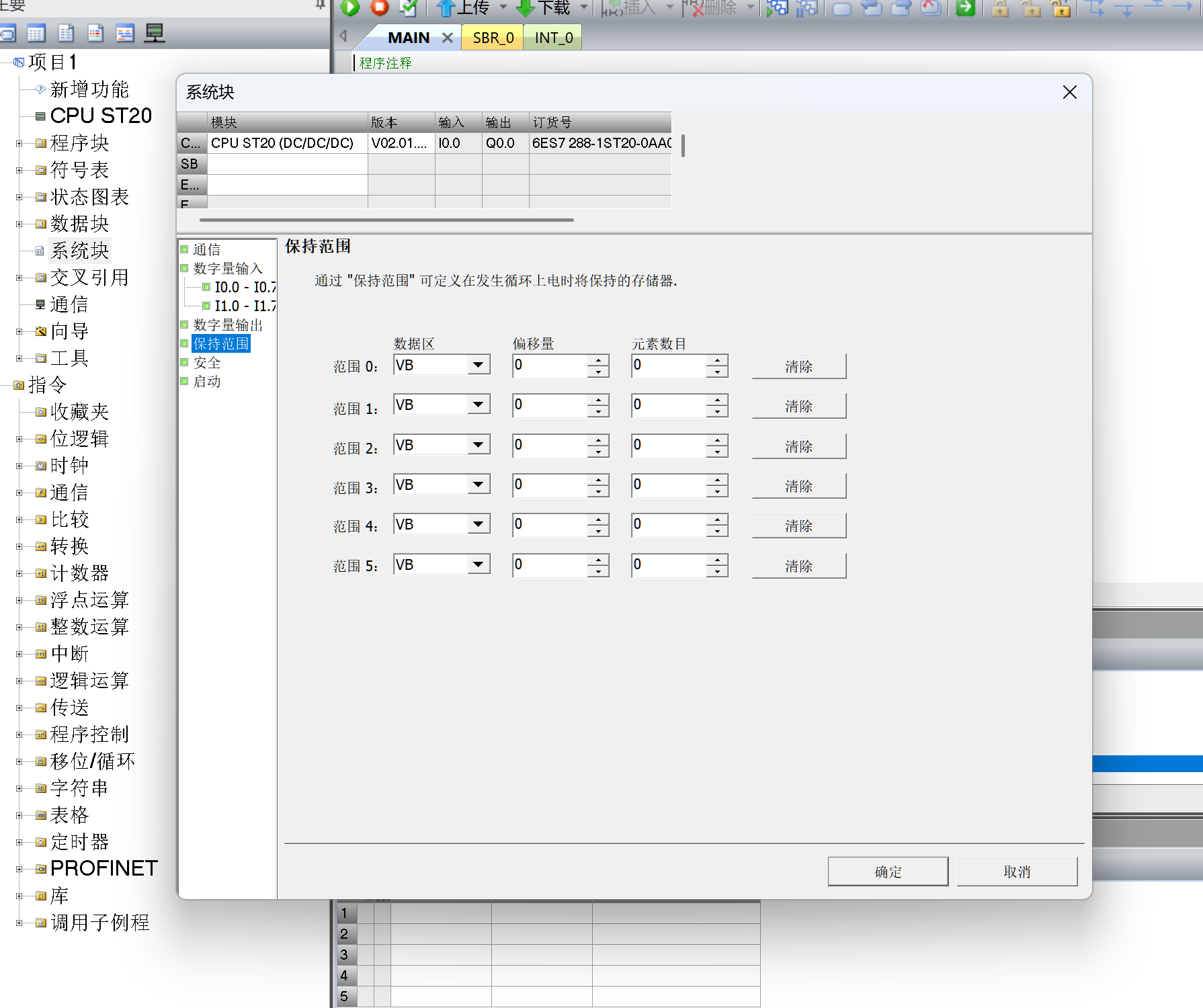Select I0.0 - I0.7 input group
This screenshot has width=1203, height=1008.
[x=245, y=288]
